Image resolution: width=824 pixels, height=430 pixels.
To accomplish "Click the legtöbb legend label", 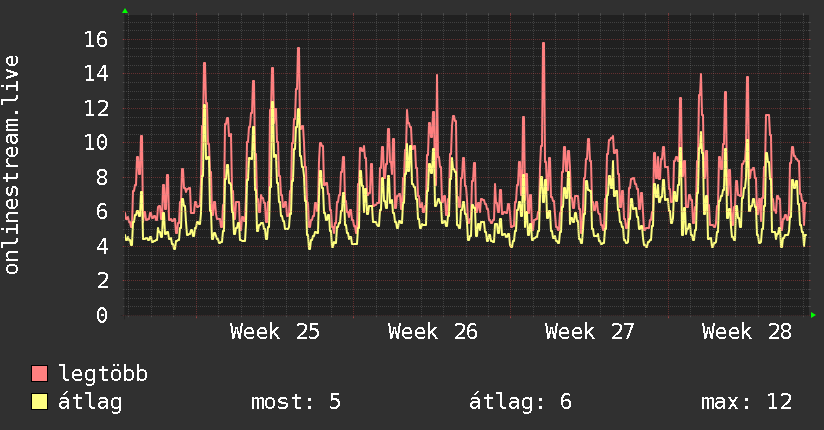I will (x=103, y=374).
